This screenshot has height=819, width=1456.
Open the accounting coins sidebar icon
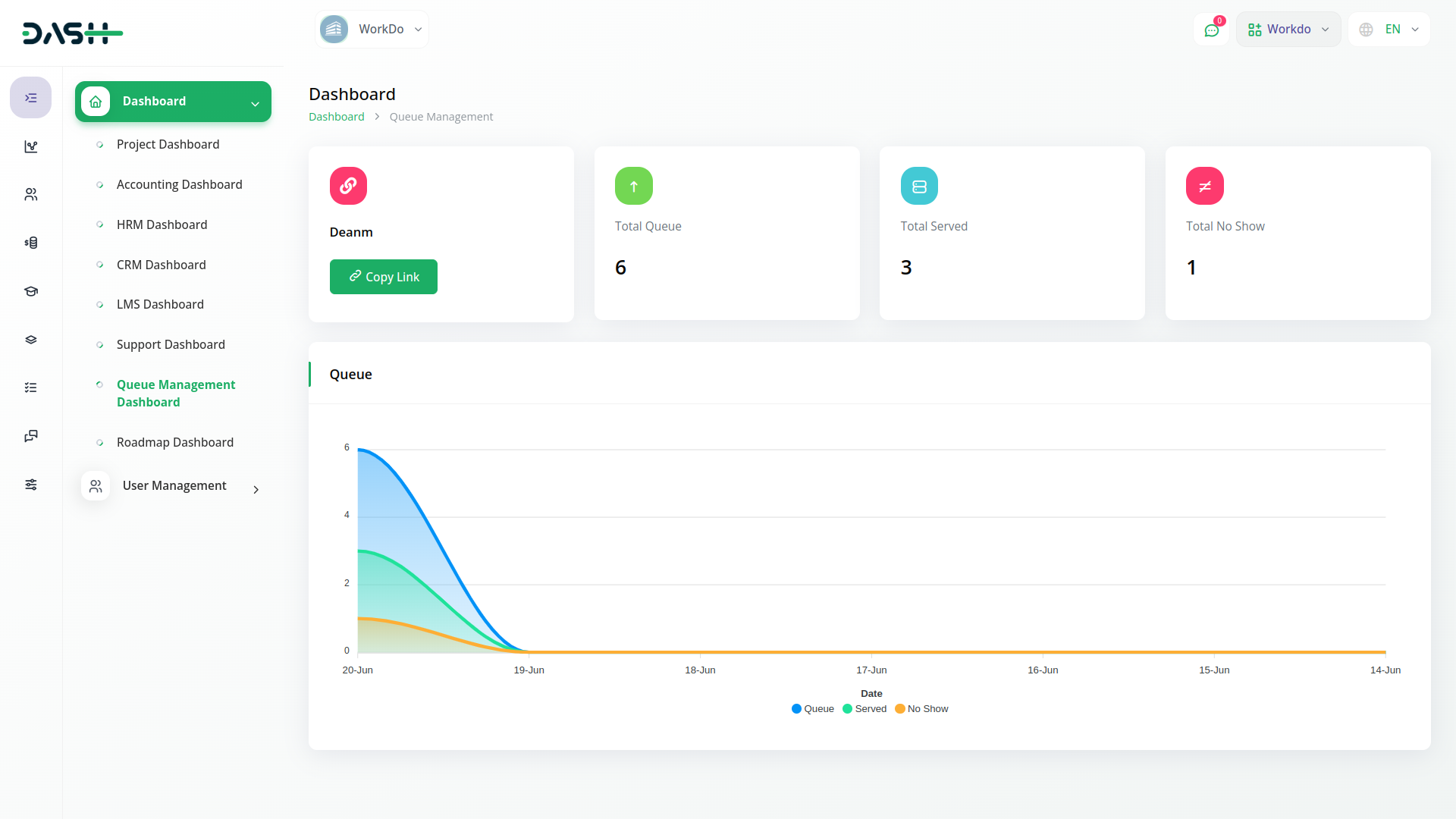[x=30, y=243]
